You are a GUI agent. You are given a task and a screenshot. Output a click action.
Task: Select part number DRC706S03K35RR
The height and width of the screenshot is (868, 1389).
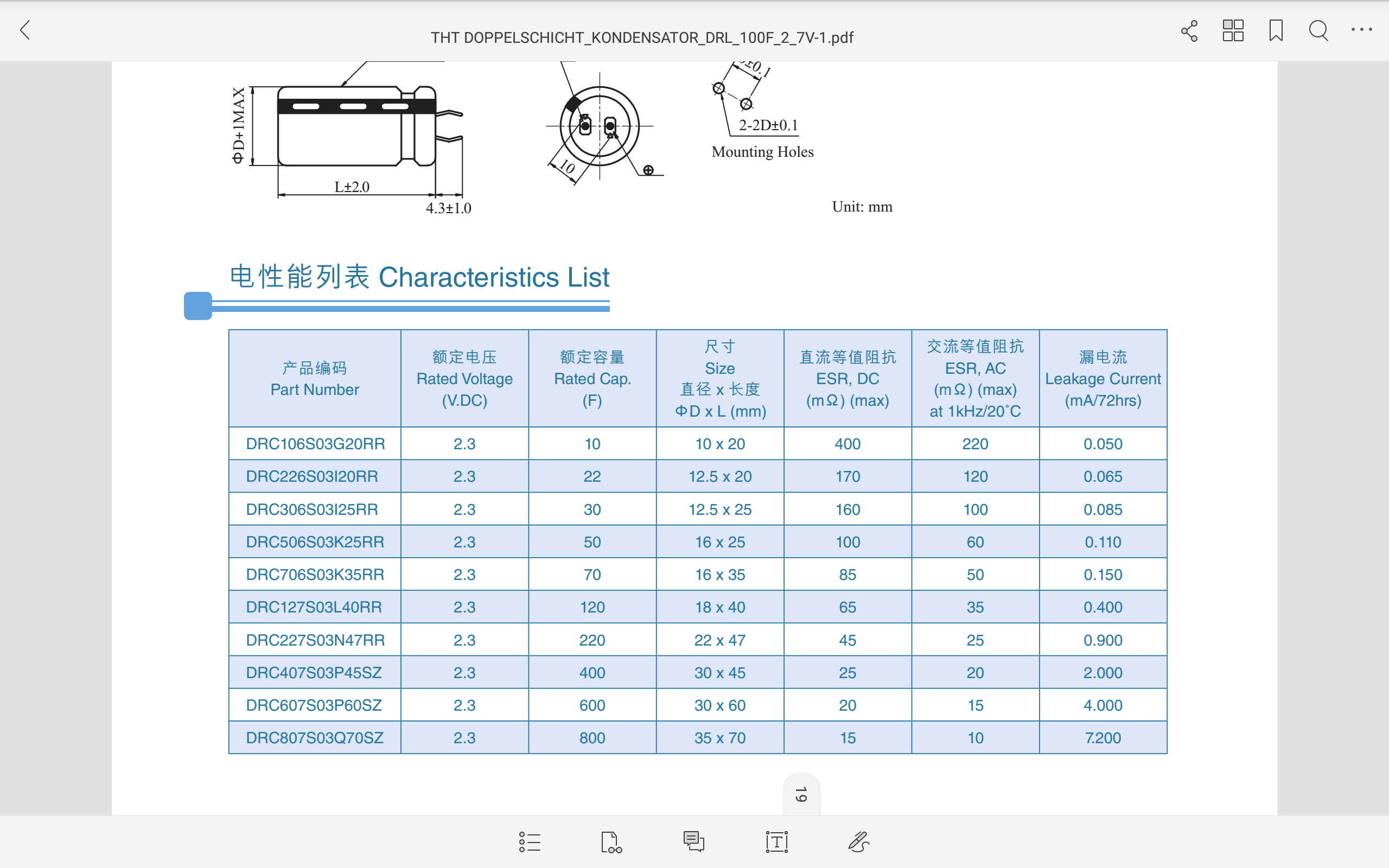pyautogui.click(x=315, y=575)
